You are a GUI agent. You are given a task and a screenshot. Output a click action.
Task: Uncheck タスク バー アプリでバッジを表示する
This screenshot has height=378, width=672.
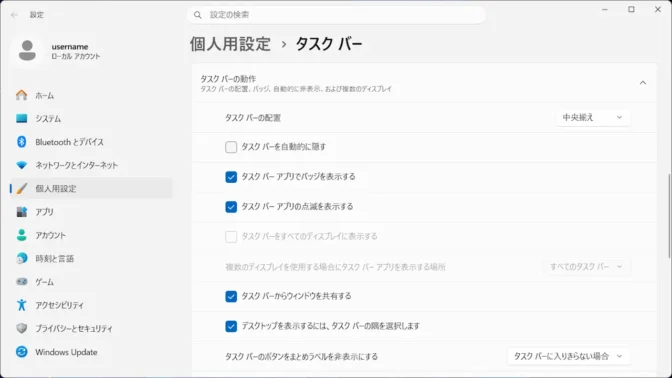[231, 177]
